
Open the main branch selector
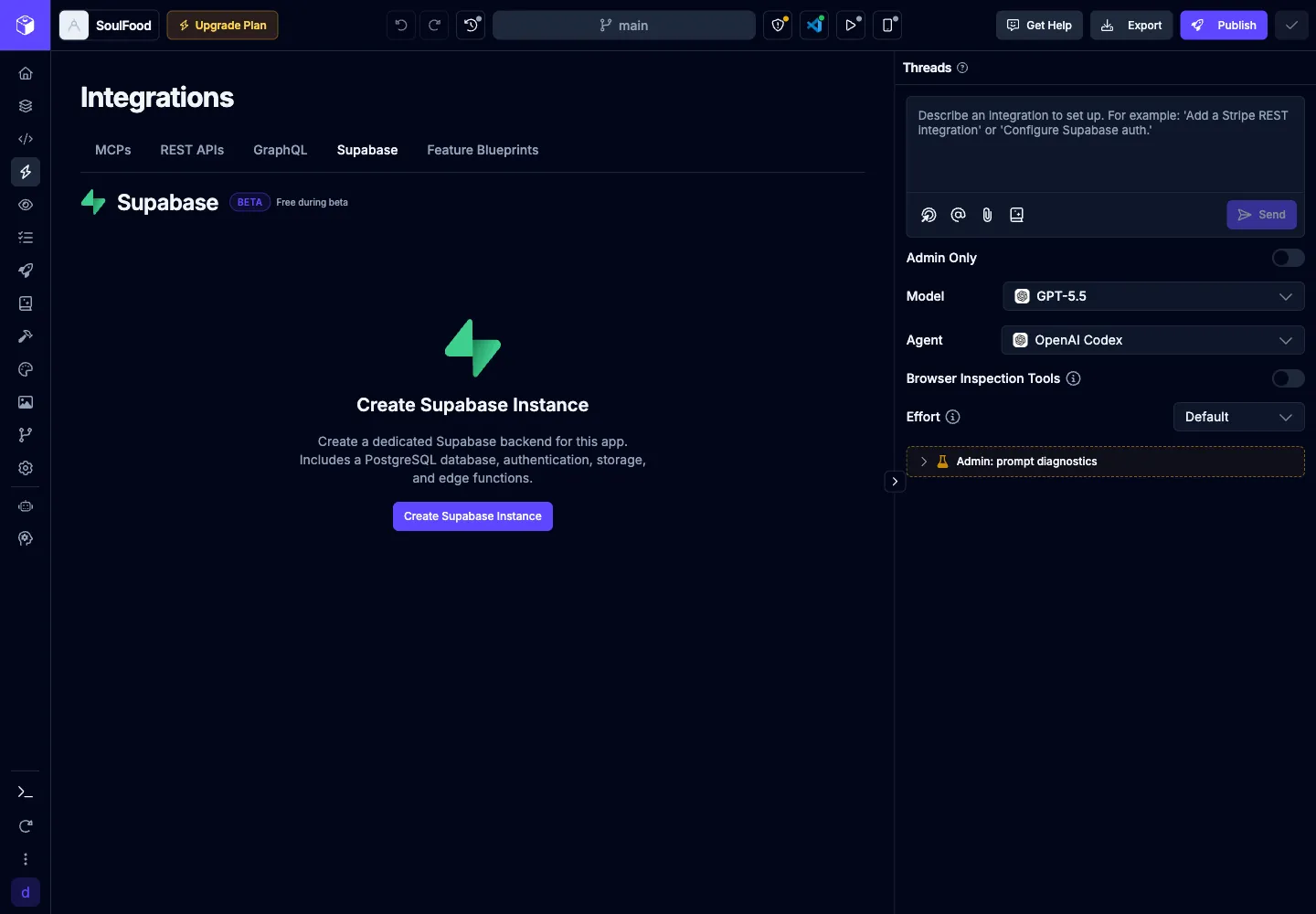coord(624,26)
